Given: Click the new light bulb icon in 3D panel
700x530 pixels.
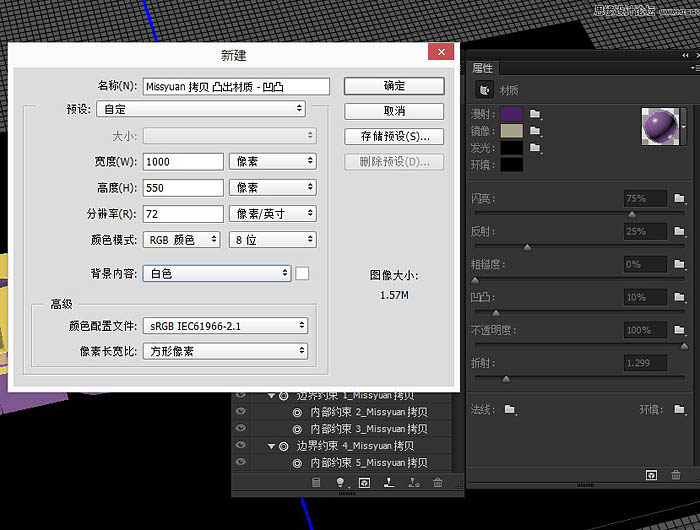Looking at the screenshot, I should (x=340, y=482).
